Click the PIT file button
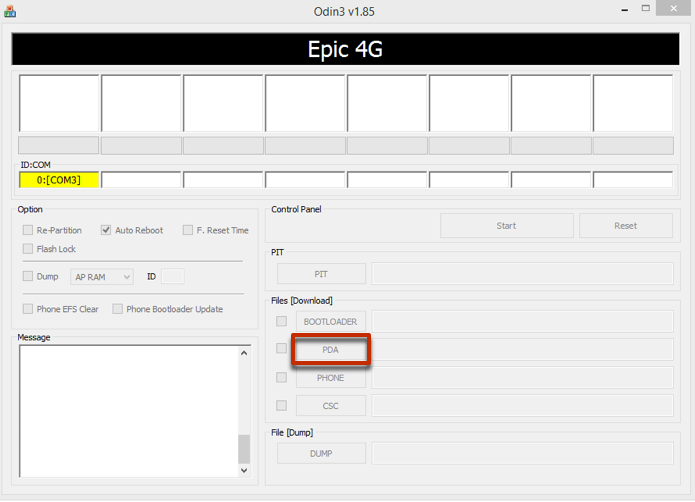 point(321,274)
